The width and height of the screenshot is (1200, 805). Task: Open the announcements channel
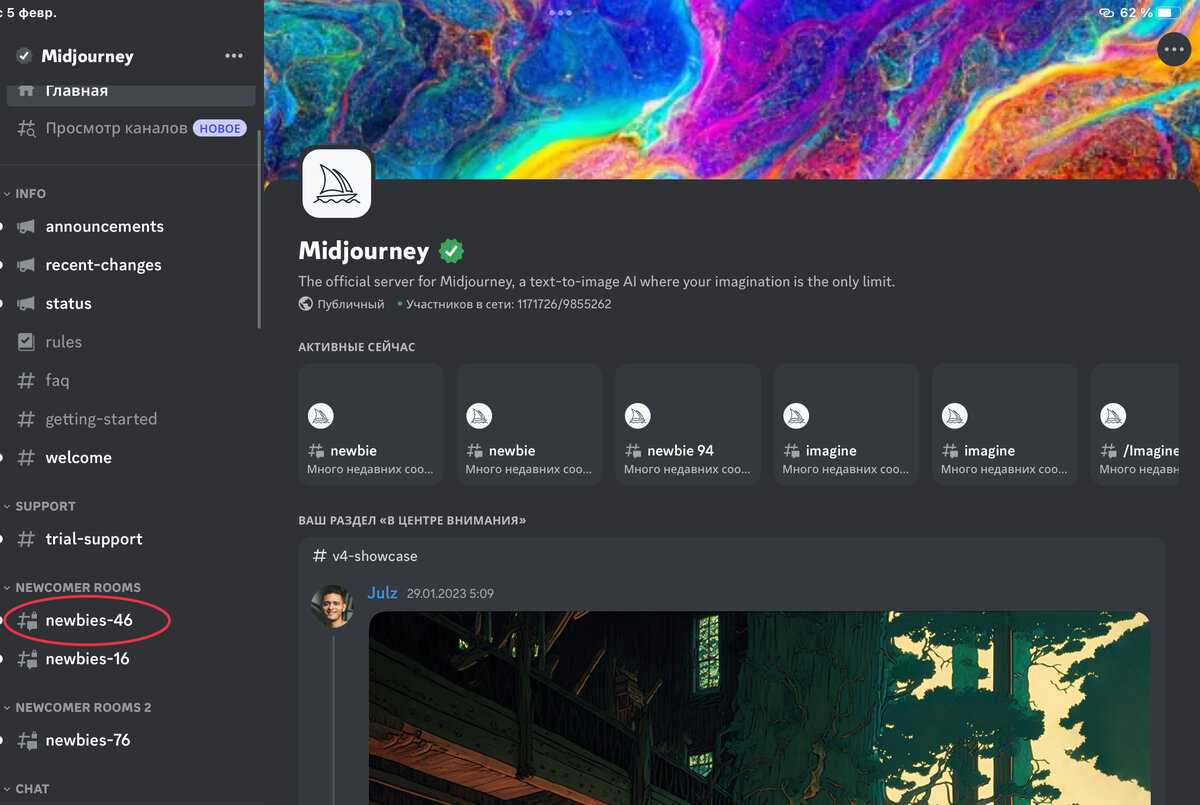coord(104,226)
